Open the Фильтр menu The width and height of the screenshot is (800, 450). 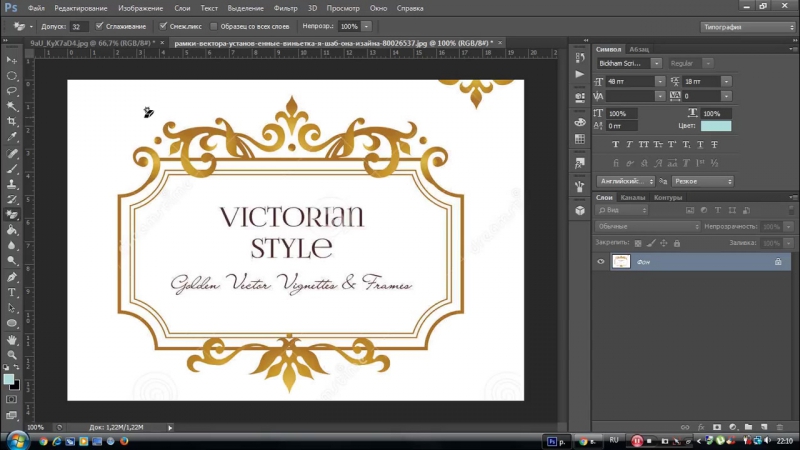coord(285,8)
